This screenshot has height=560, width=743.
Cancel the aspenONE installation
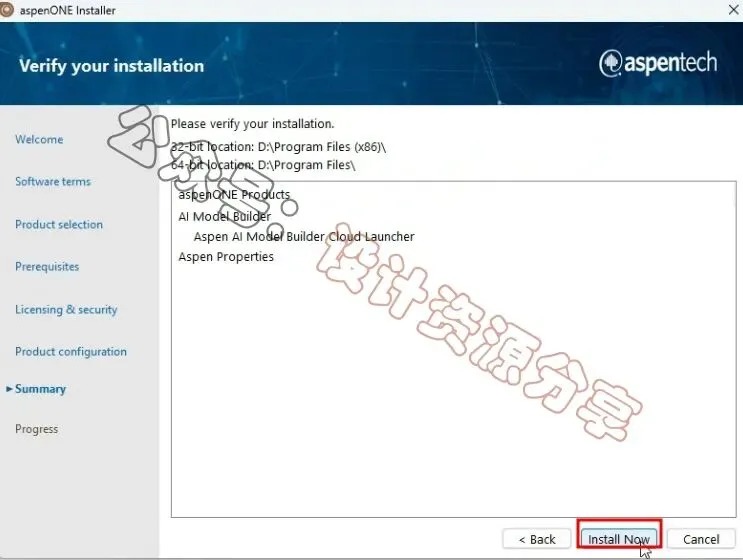pyautogui.click(x=701, y=539)
